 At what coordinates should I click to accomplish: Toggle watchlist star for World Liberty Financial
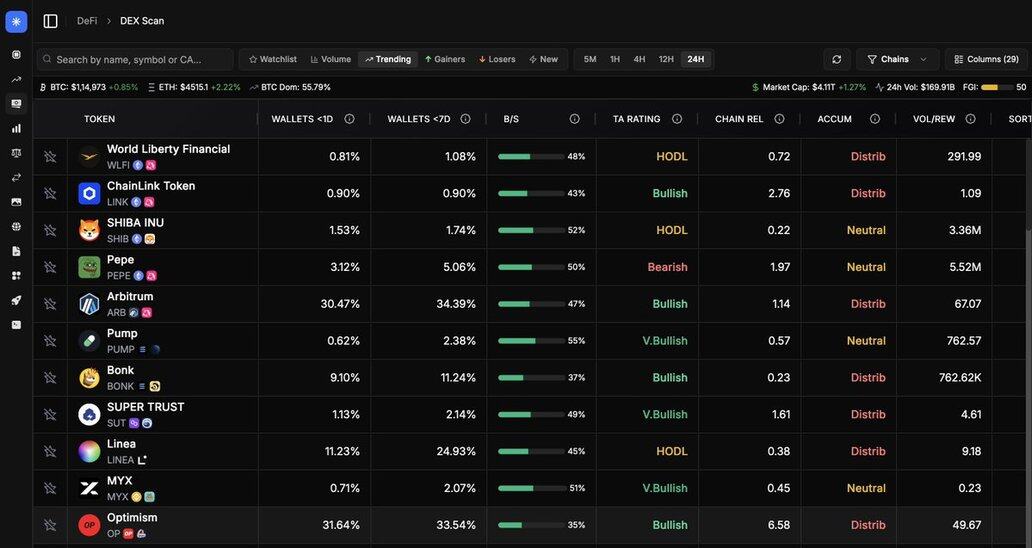(50, 157)
